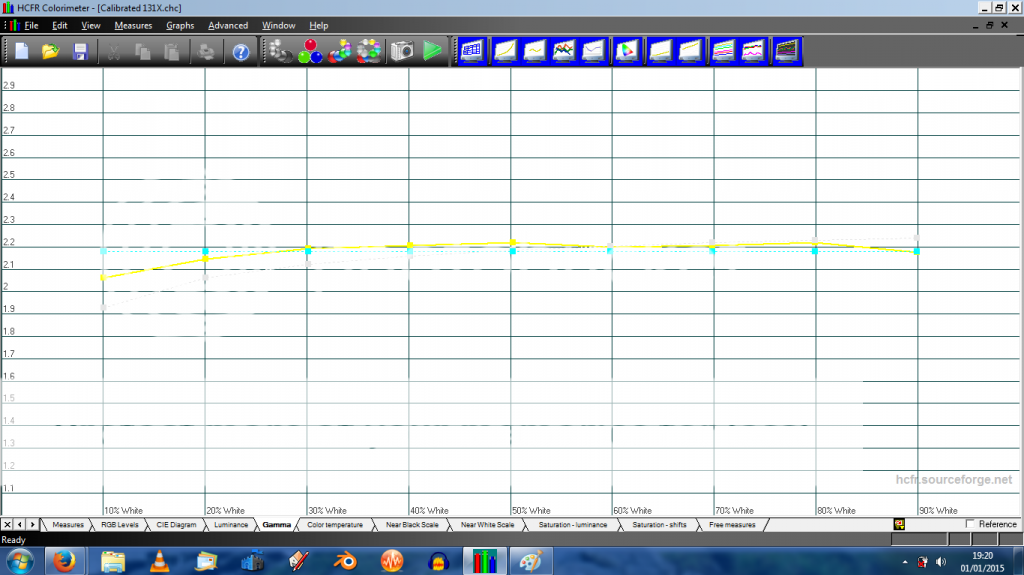
Task: Click the camera icon in the toolbar
Action: pos(402,51)
